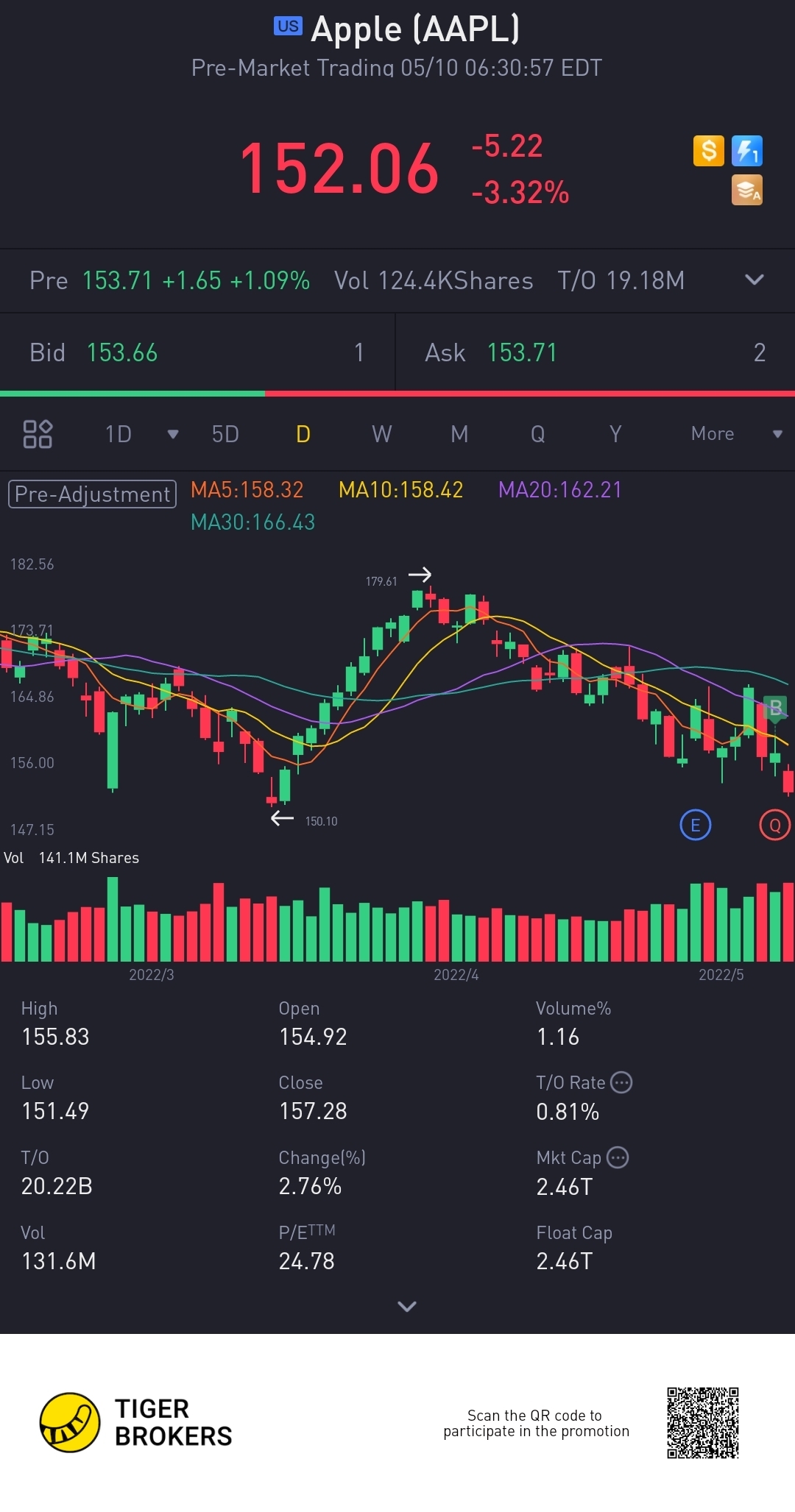This screenshot has height=1512, width=795.
Task: Tap the Vol 124.4KShares text
Action: click(x=434, y=280)
